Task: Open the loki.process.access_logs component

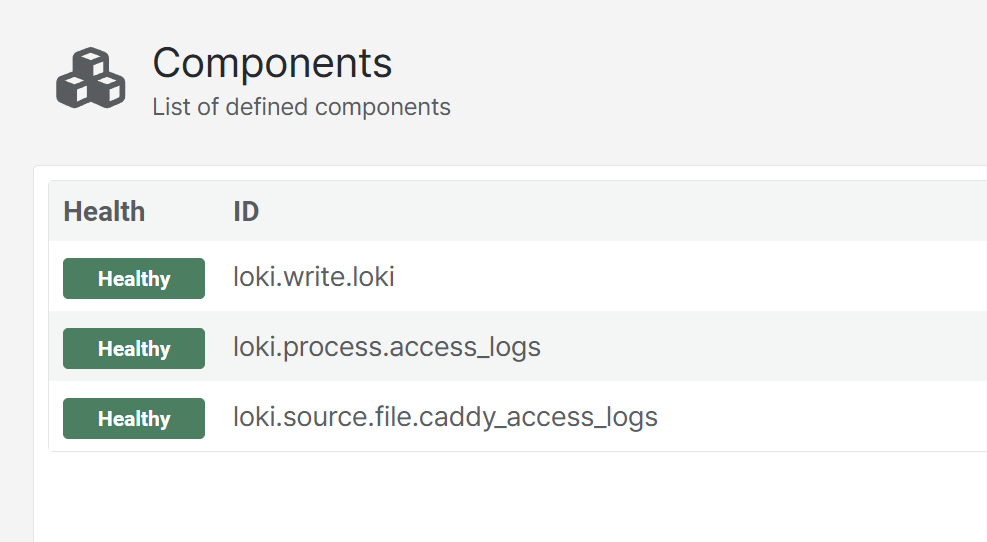Action: (386, 347)
